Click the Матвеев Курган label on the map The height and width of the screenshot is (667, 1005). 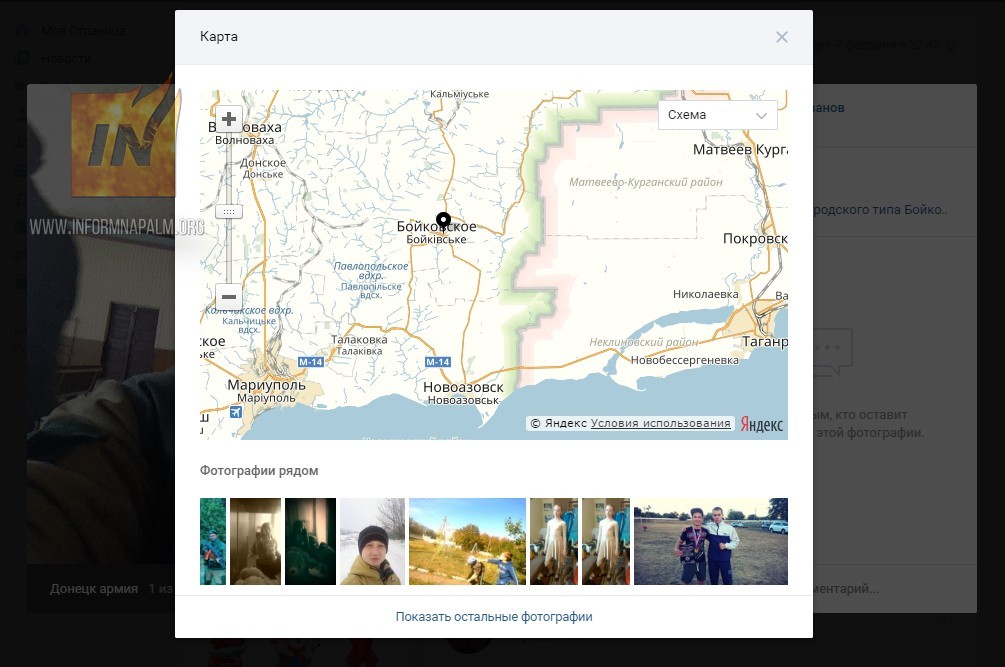[x=740, y=149]
